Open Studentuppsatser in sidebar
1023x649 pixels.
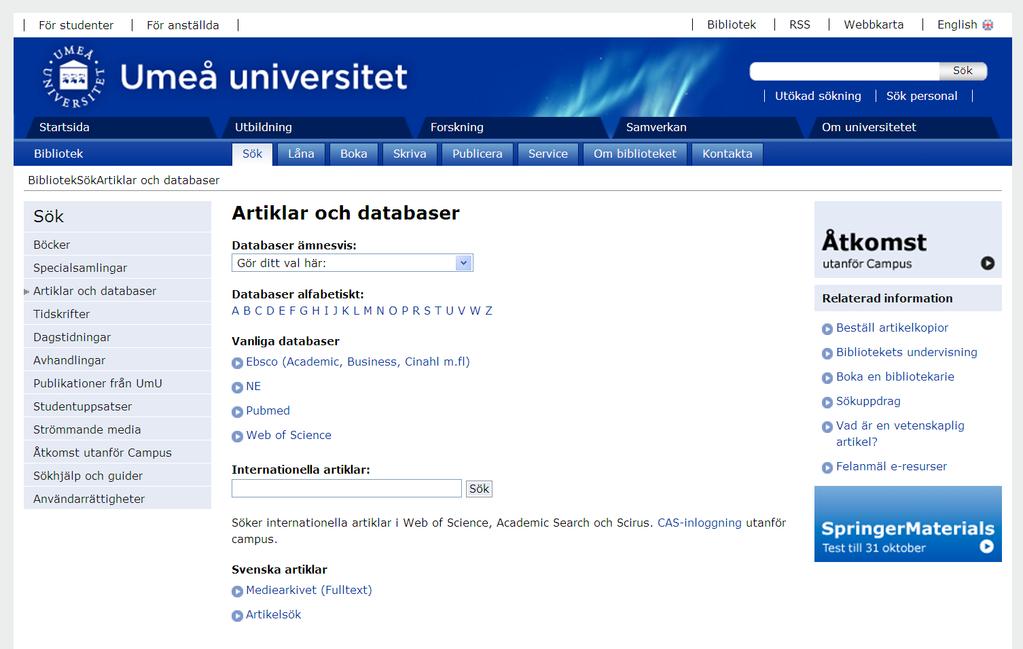[x=117, y=406]
